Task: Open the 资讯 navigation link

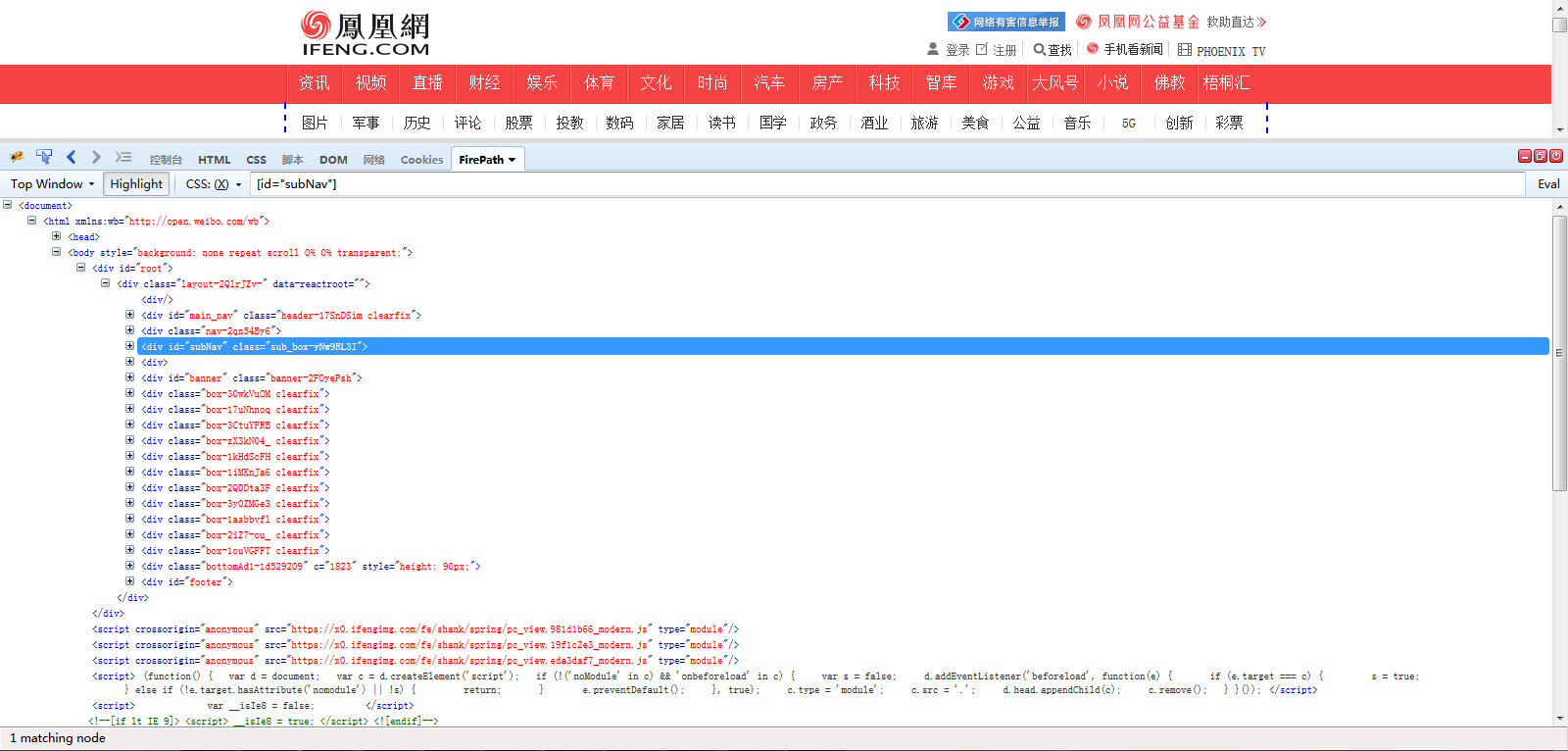Action: point(315,83)
